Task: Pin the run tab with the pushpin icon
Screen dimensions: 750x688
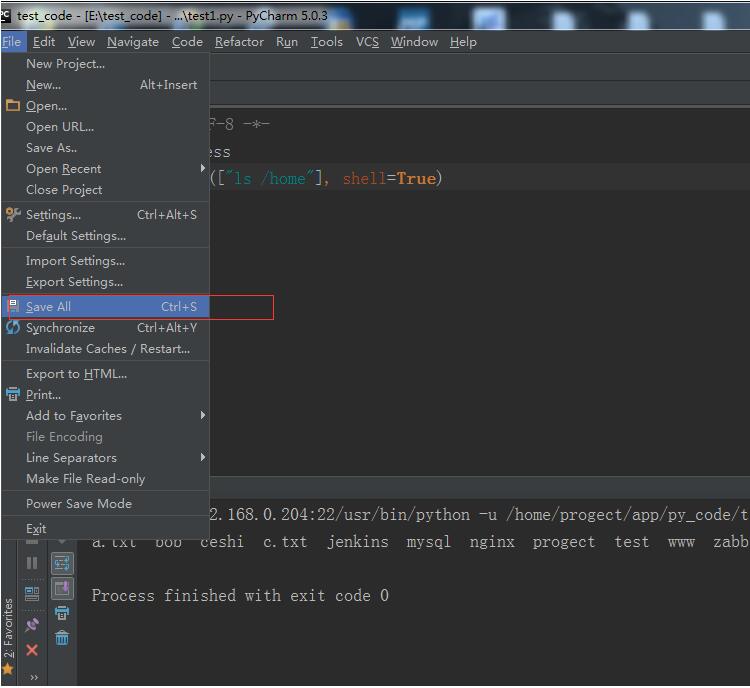Action: [32, 624]
